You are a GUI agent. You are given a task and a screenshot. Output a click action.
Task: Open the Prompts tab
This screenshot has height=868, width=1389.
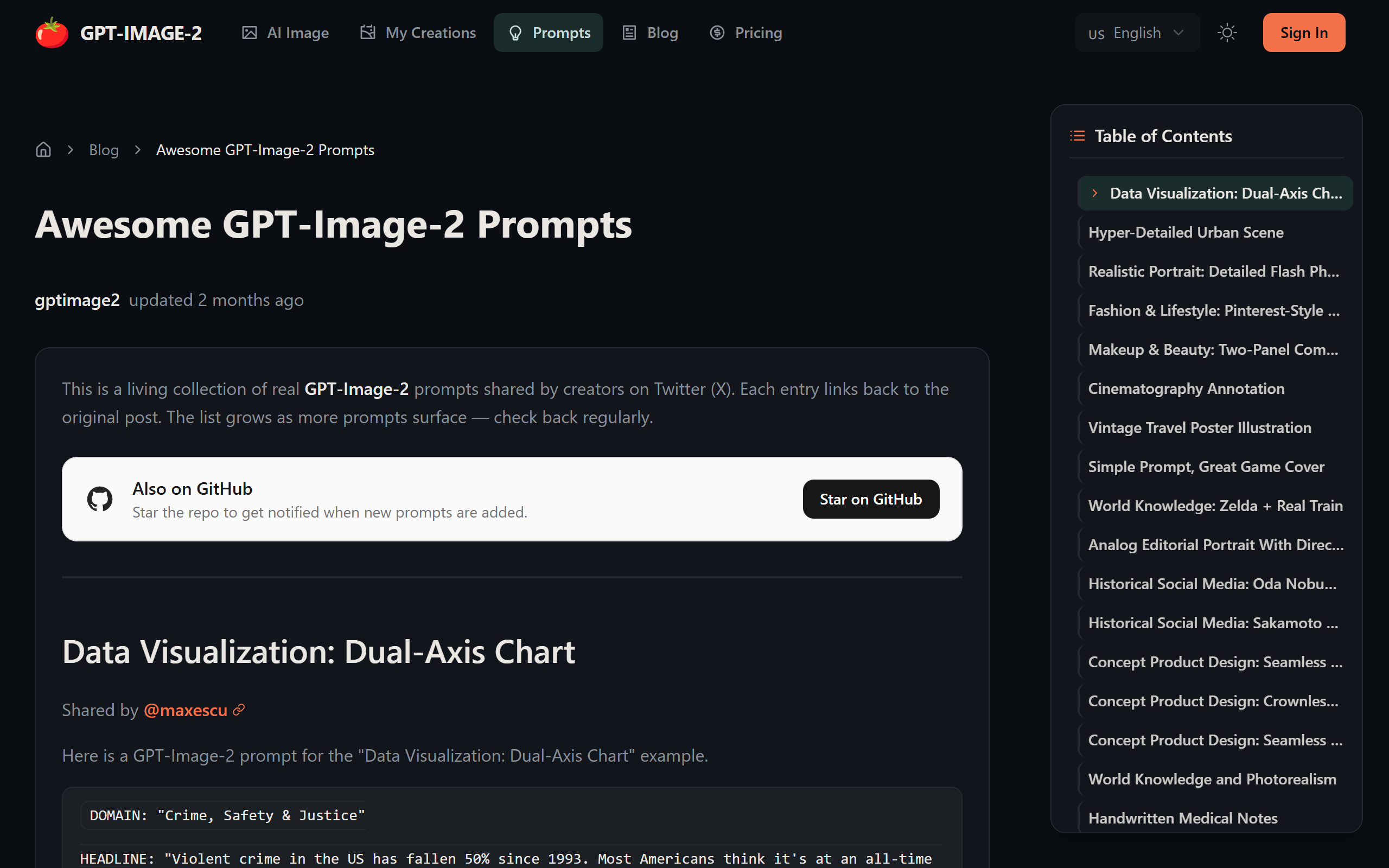click(549, 33)
